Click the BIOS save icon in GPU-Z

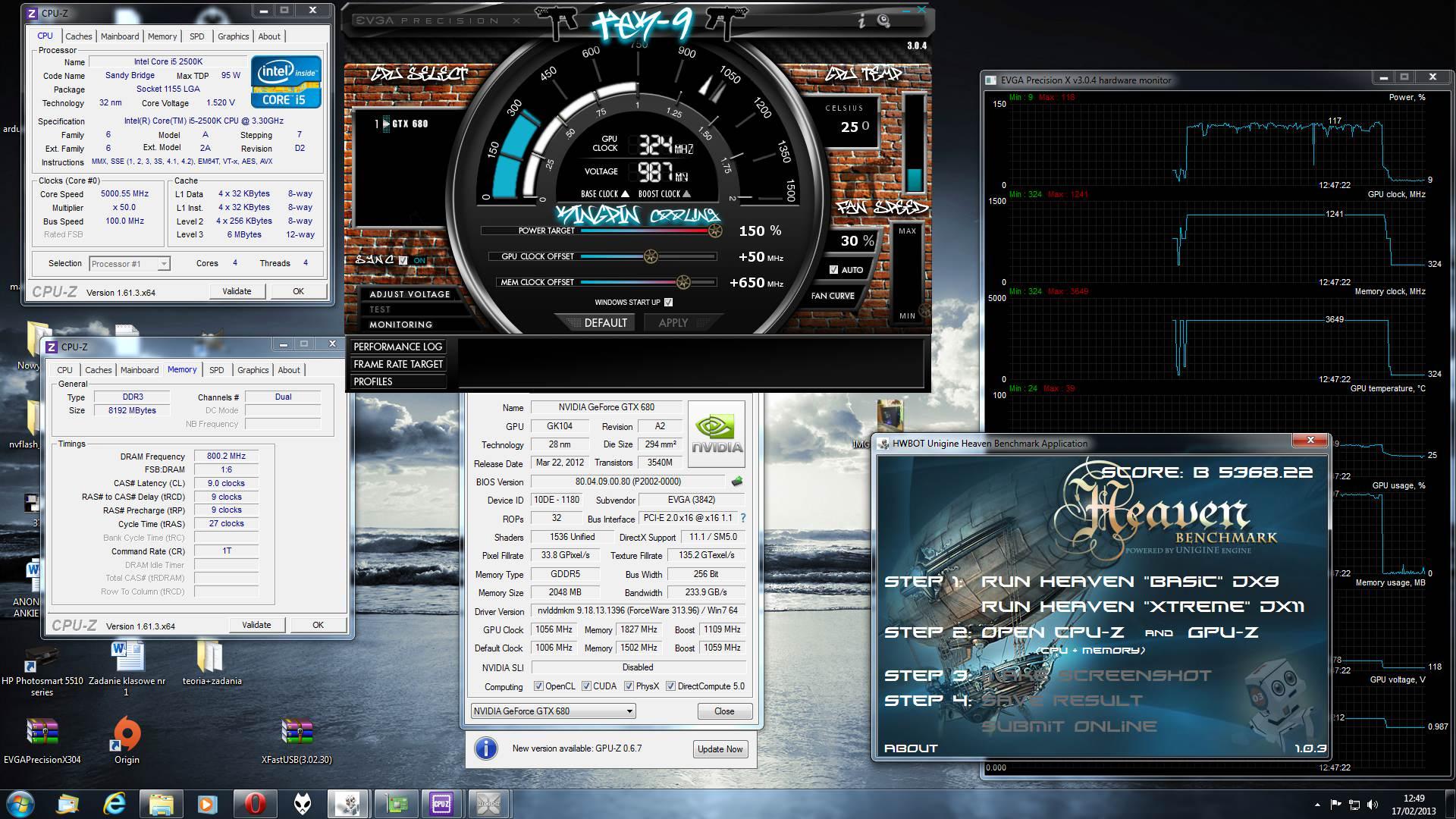[x=736, y=482]
